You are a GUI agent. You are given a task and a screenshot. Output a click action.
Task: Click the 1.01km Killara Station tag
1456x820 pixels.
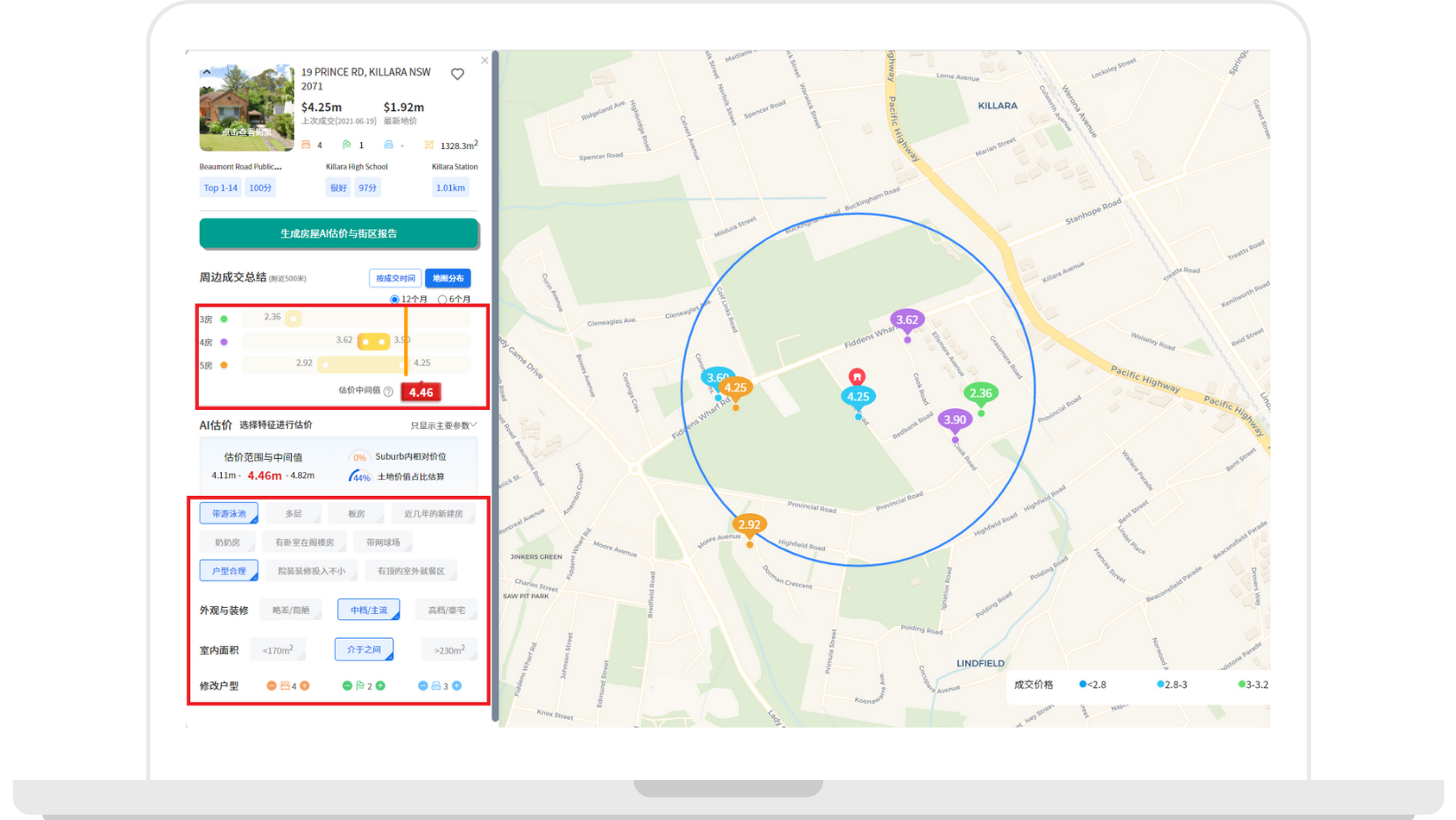tap(450, 187)
